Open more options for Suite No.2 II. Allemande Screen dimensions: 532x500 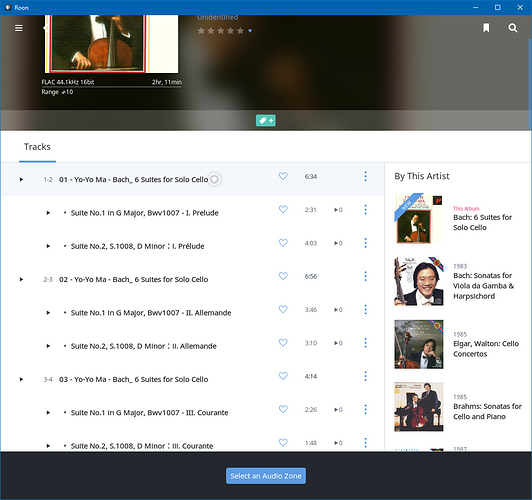(x=365, y=343)
